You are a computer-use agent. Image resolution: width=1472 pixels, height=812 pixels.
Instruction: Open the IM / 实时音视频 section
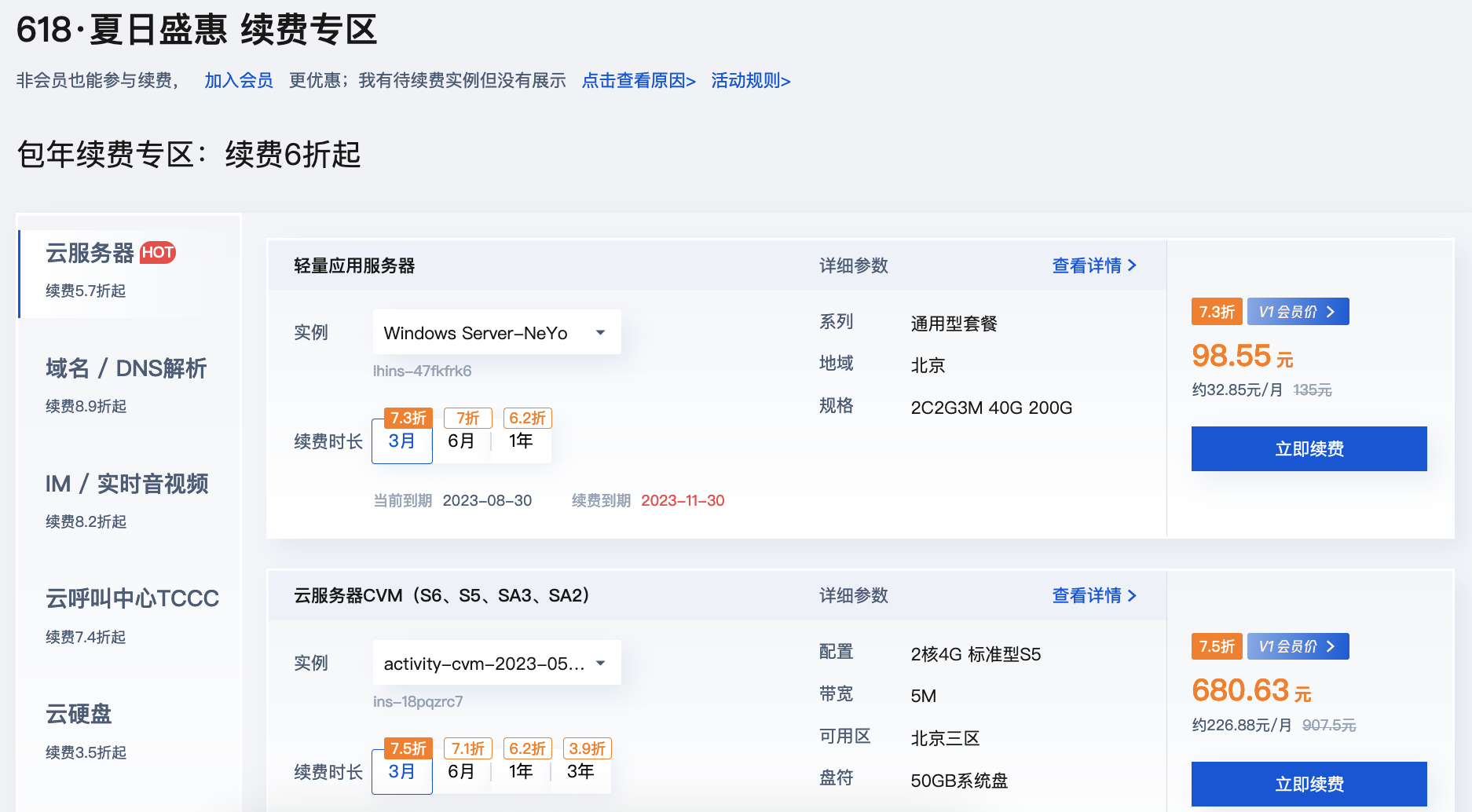click(x=126, y=483)
